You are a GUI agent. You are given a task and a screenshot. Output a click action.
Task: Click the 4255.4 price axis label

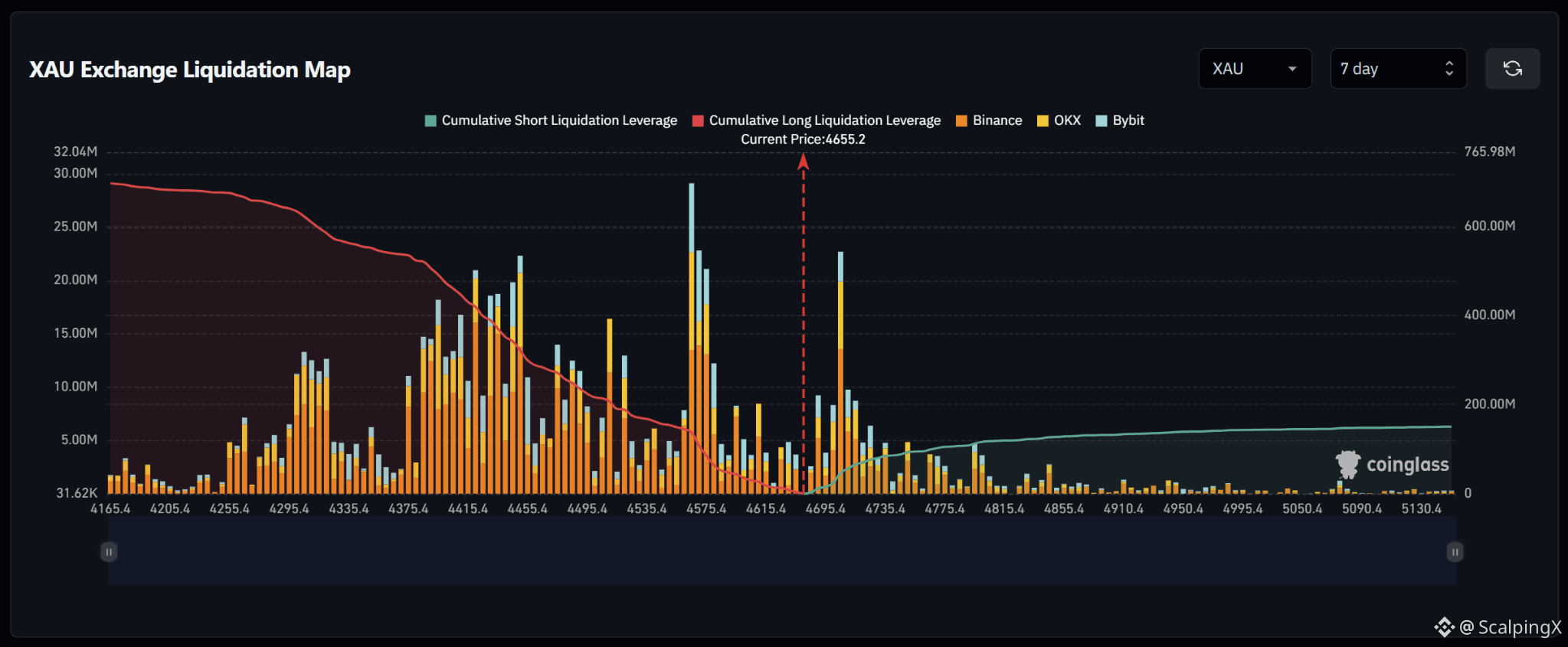point(230,508)
